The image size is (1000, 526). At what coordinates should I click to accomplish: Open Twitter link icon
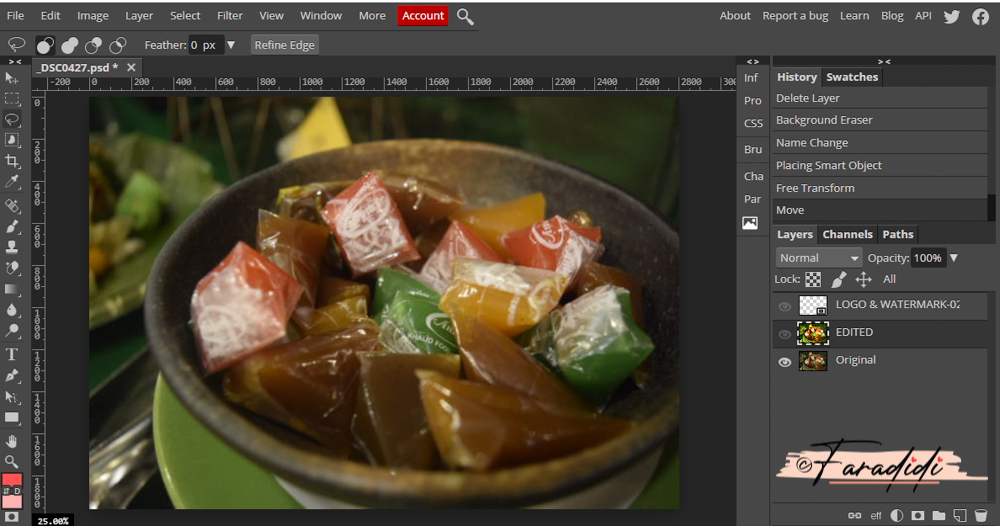[952, 17]
